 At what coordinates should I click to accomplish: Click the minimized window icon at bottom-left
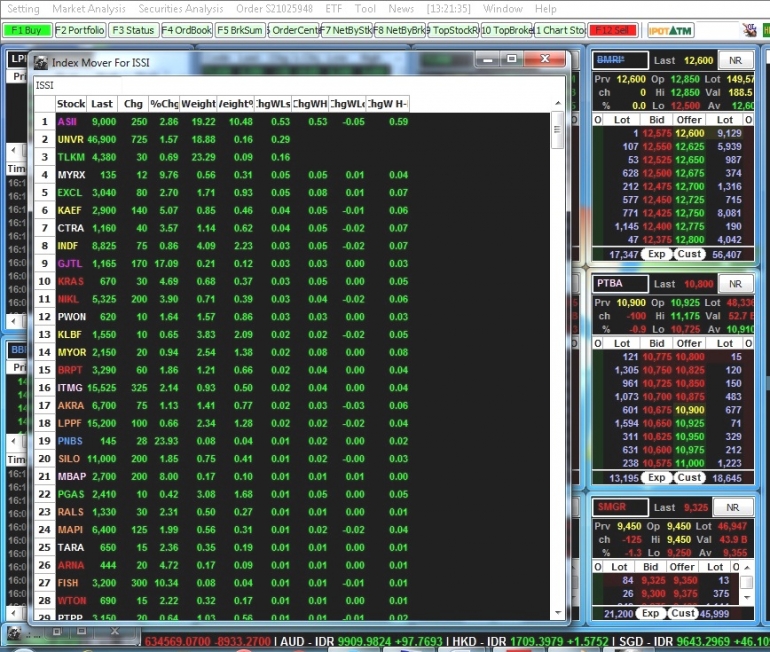pos(14,633)
